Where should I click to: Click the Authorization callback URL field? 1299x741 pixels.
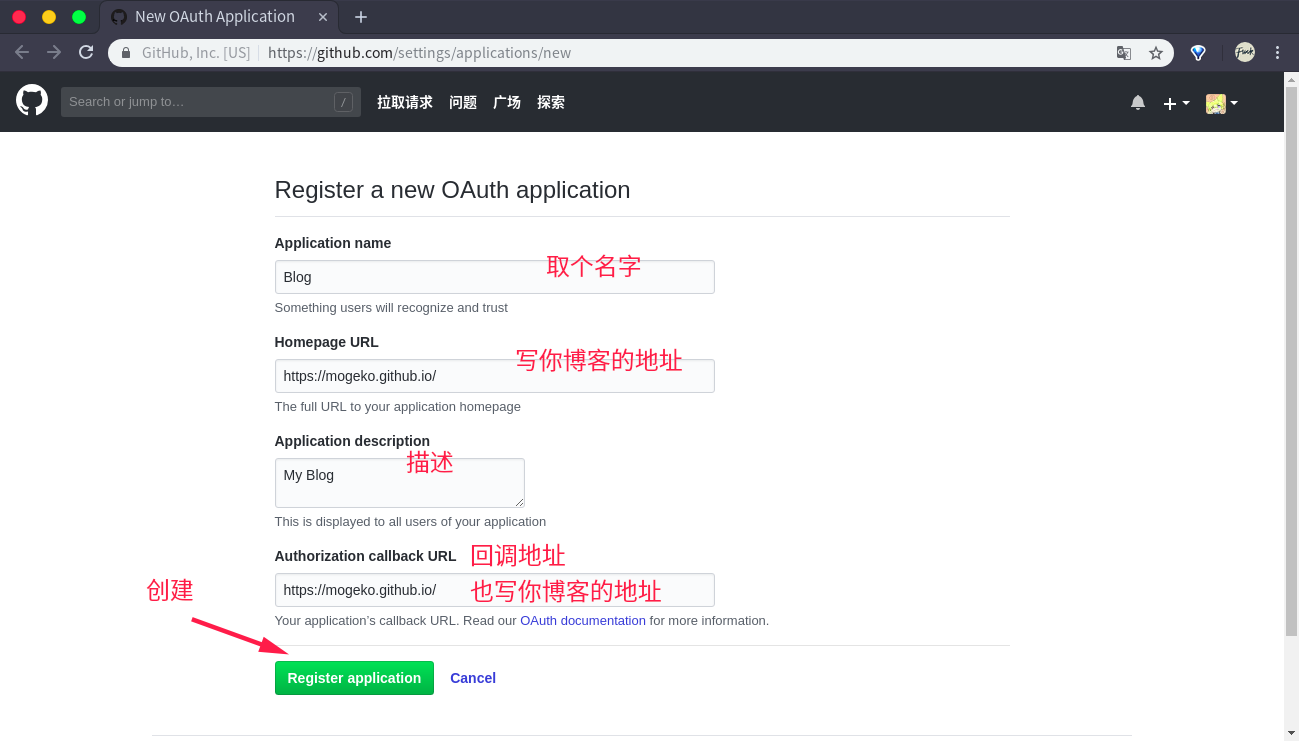coord(495,590)
